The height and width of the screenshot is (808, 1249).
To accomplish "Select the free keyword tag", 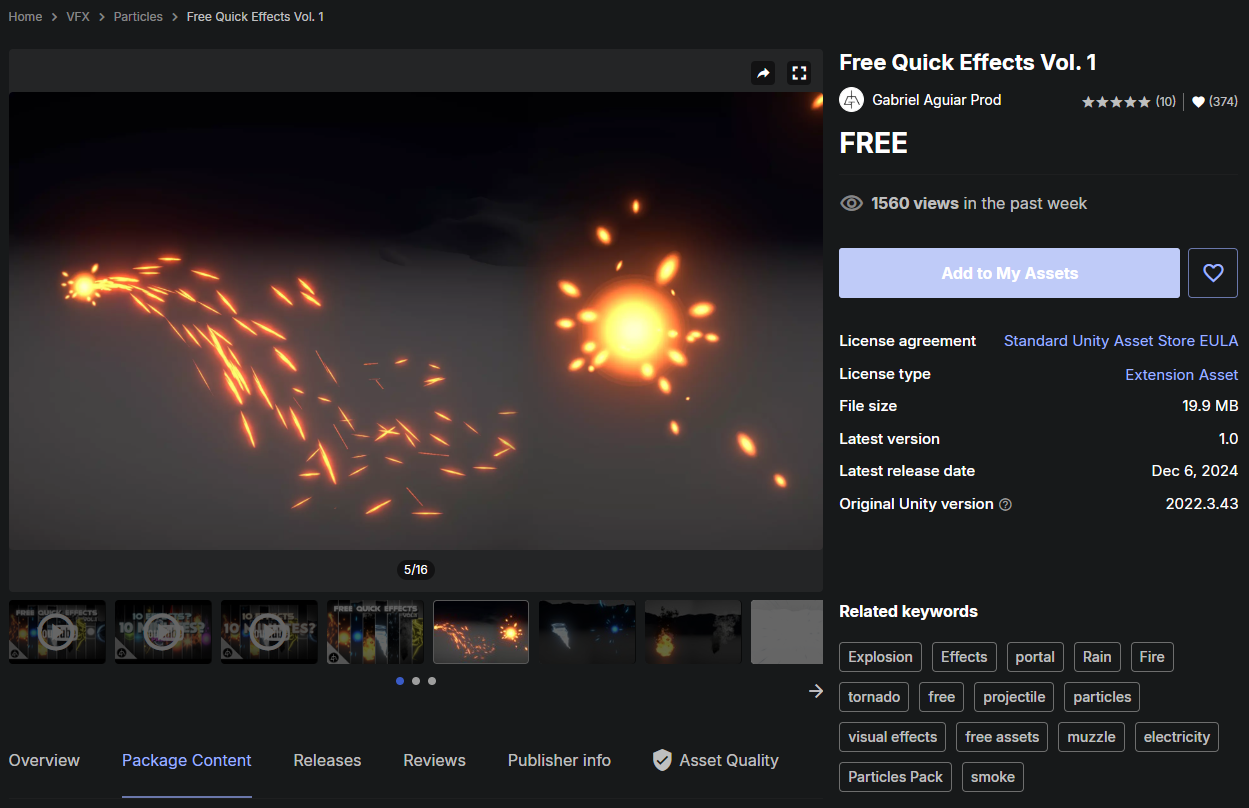I will pos(942,697).
